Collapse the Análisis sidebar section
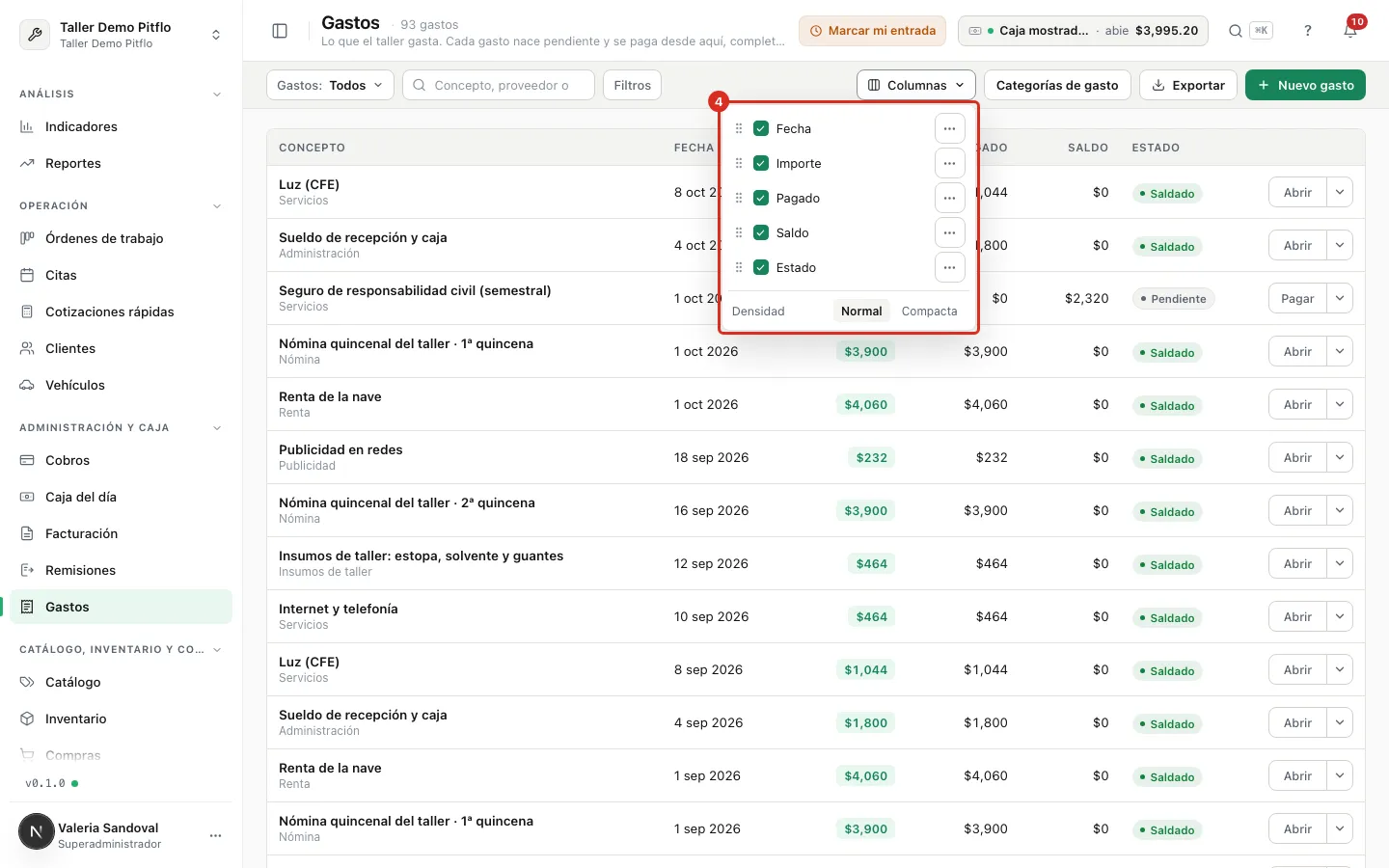The width and height of the screenshot is (1389, 868). (x=216, y=95)
